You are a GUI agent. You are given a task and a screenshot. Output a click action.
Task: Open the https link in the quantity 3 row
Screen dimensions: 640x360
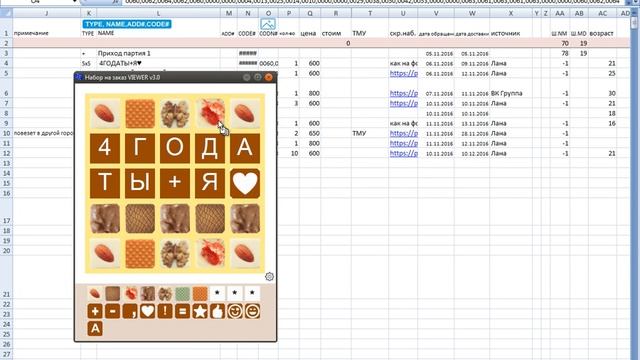click(x=404, y=104)
